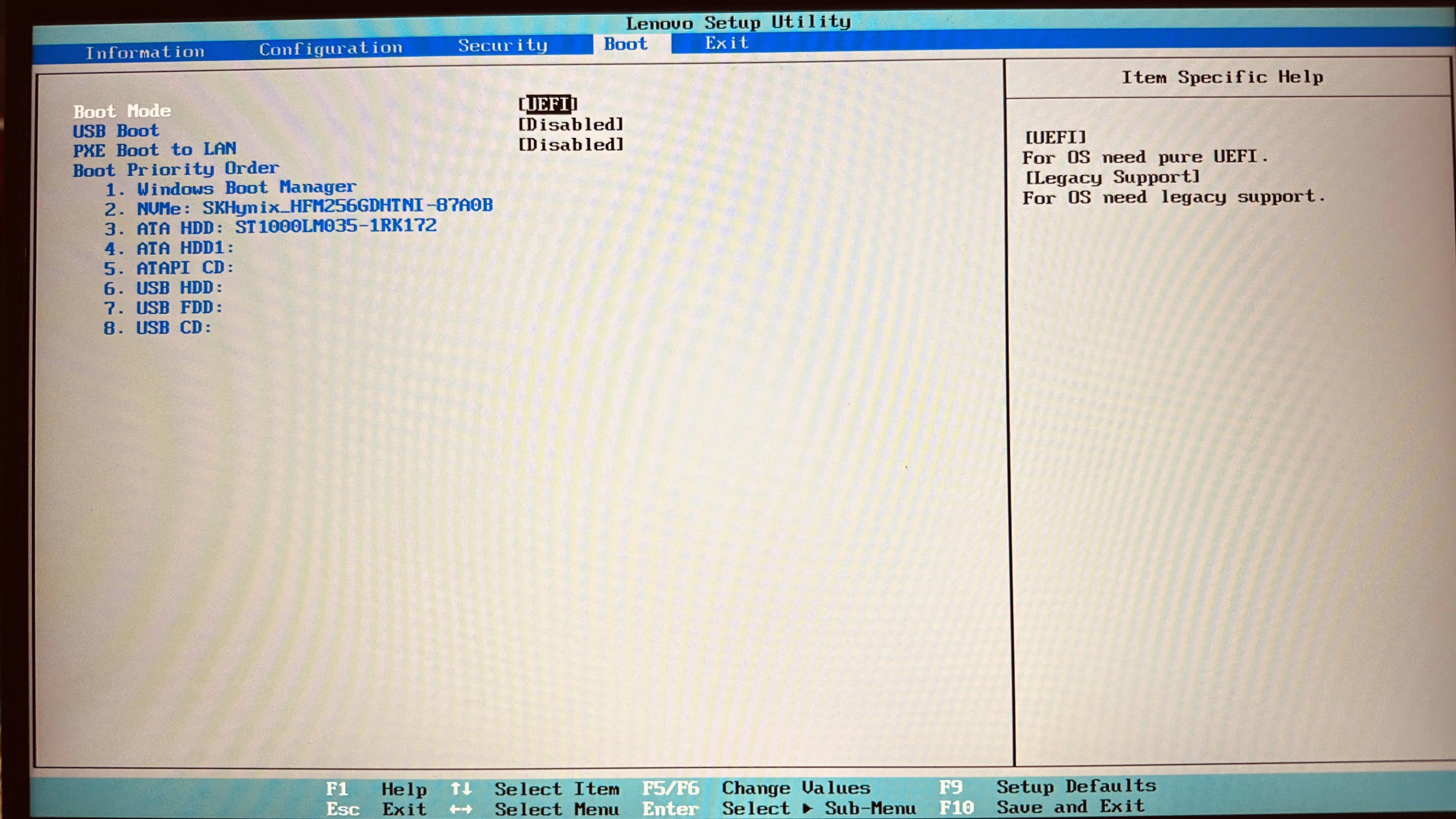Click the F1 key hint
Image resolution: width=1456 pixels, height=819 pixels.
tap(337, 788)
